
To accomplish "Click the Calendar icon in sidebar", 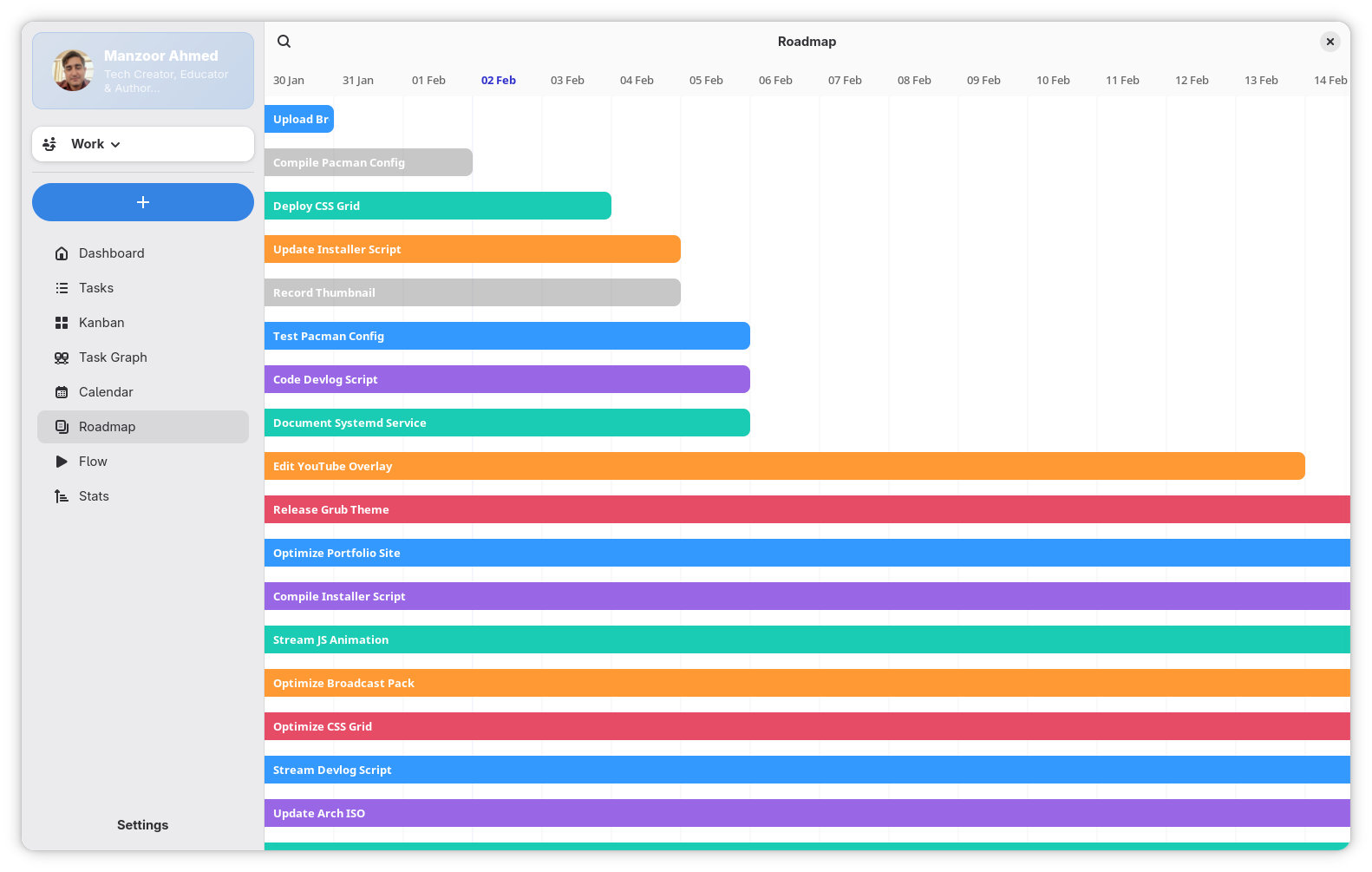I will (62, 392).
